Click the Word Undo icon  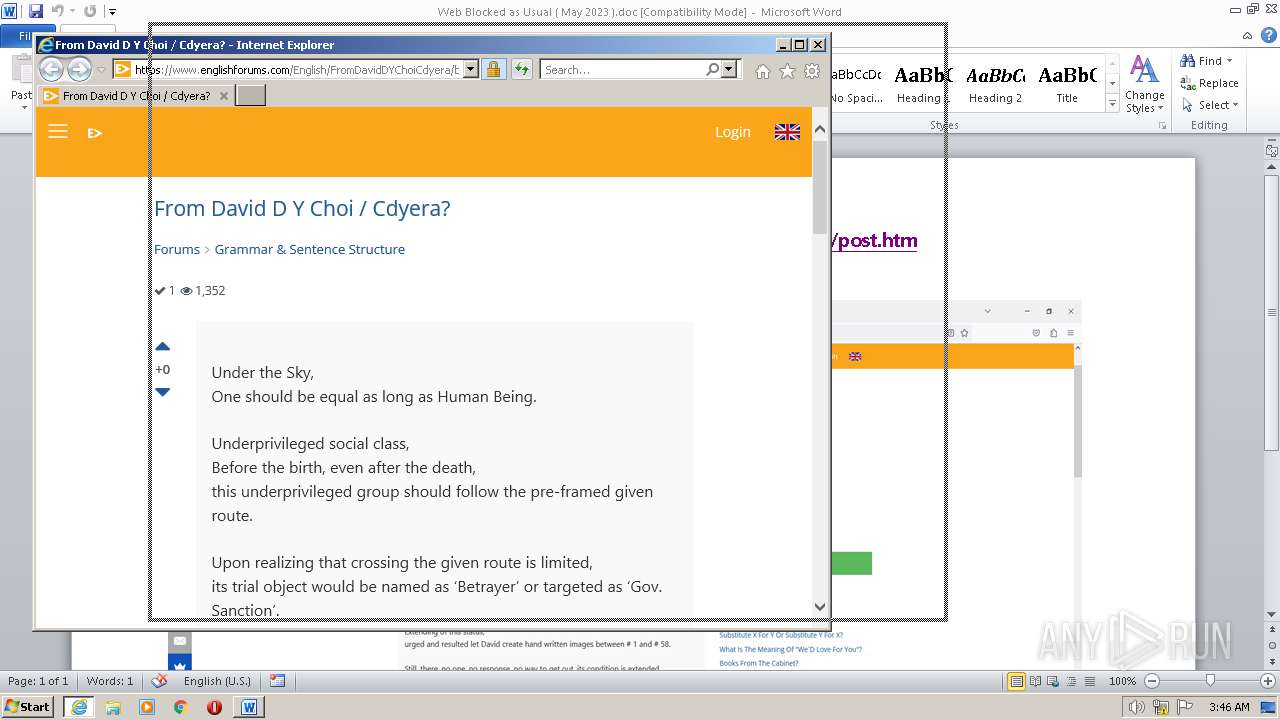click(58, 11)
